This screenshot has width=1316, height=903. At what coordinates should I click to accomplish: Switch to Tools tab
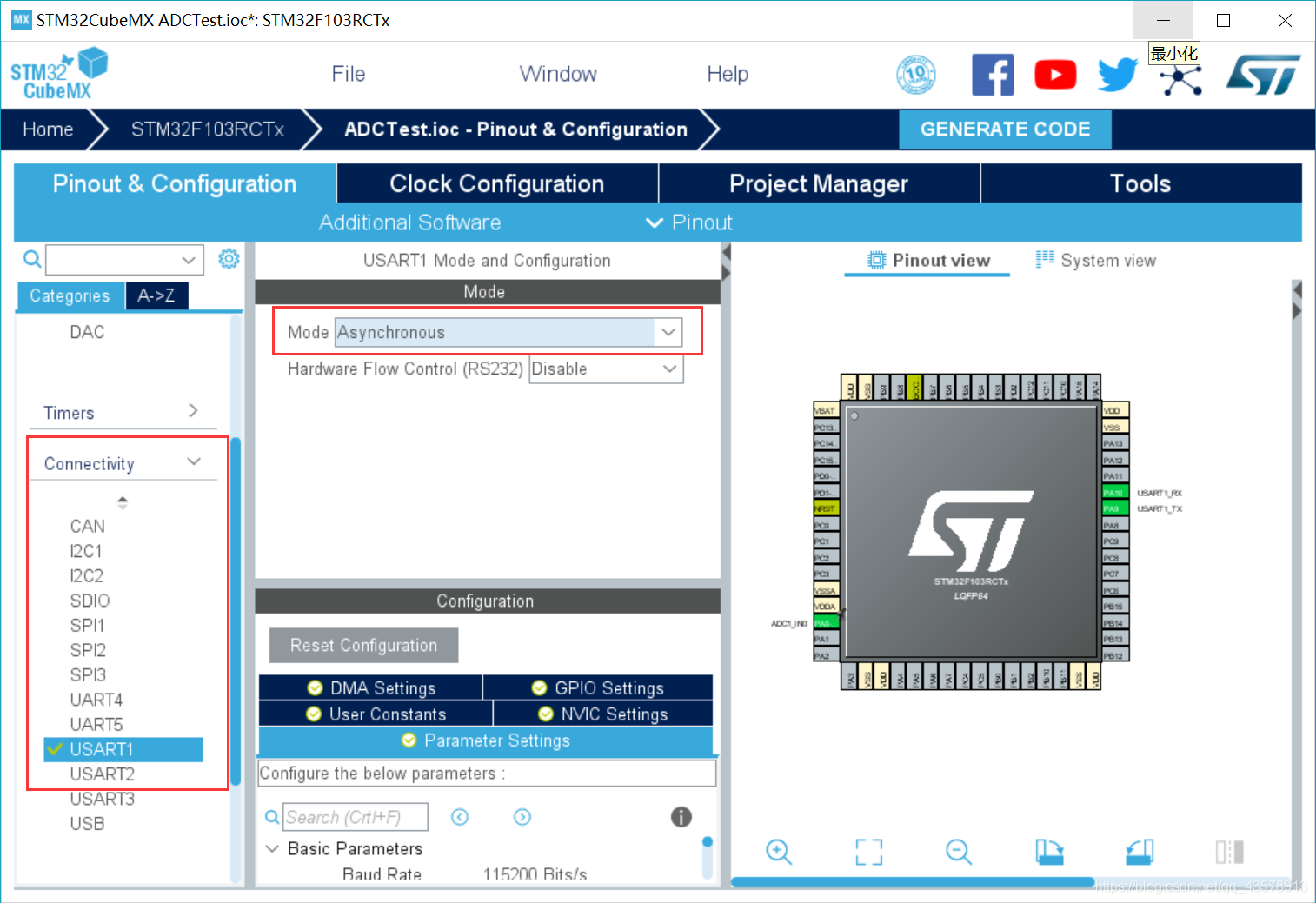coord(1140,183)
